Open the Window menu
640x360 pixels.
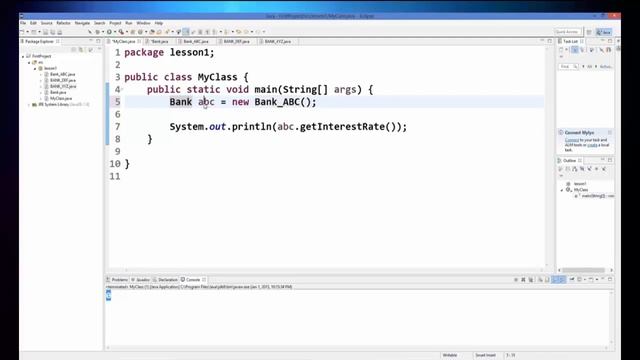pyautogui.click(x=143, y=23)
